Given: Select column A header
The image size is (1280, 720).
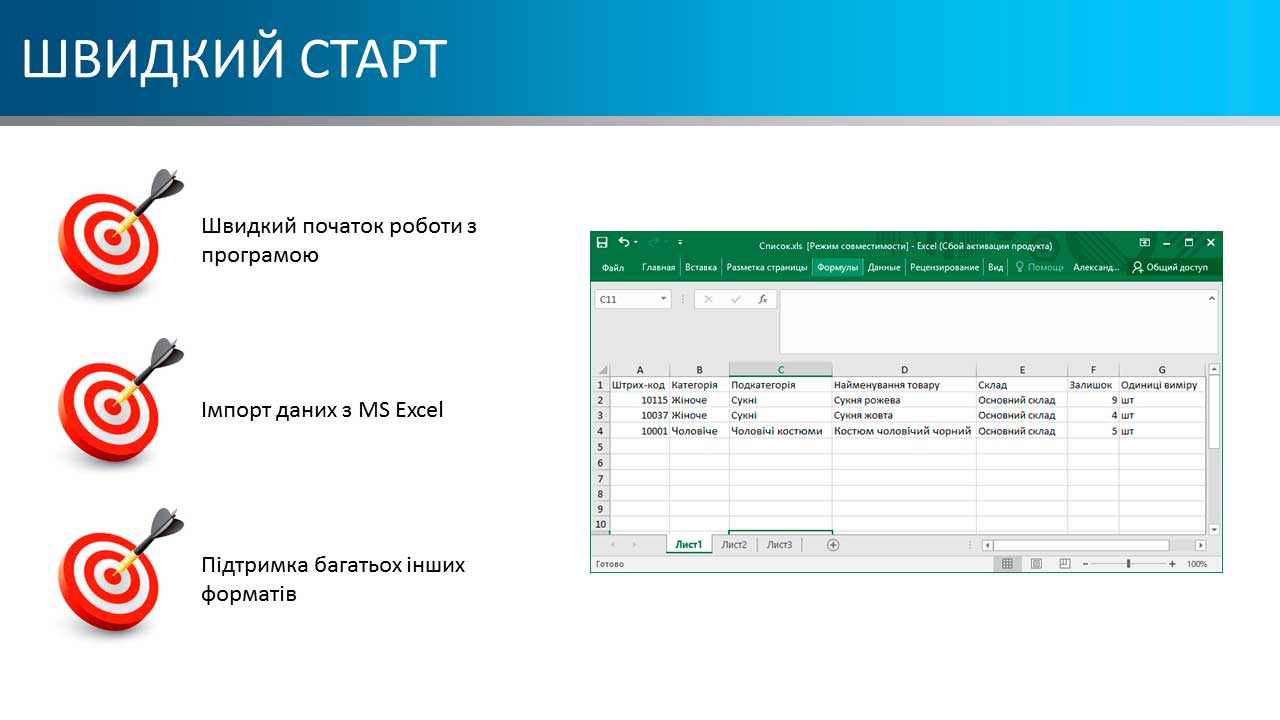Looking at the screenshot, I should (x=640, y=370).
